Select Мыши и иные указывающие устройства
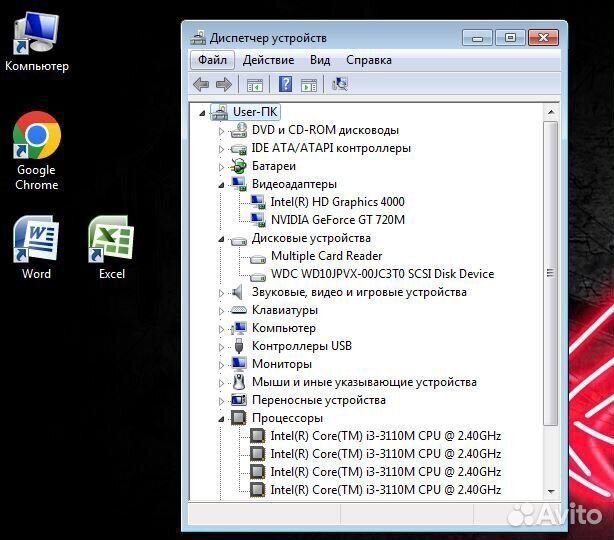 point(364,382)
